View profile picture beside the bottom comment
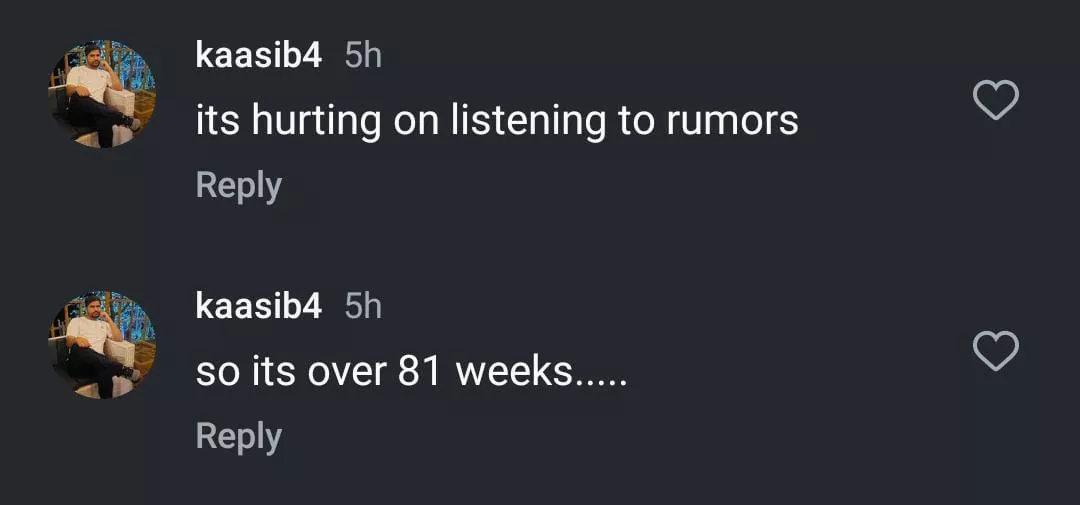1080x505 pixels. (x=102, y=345)
